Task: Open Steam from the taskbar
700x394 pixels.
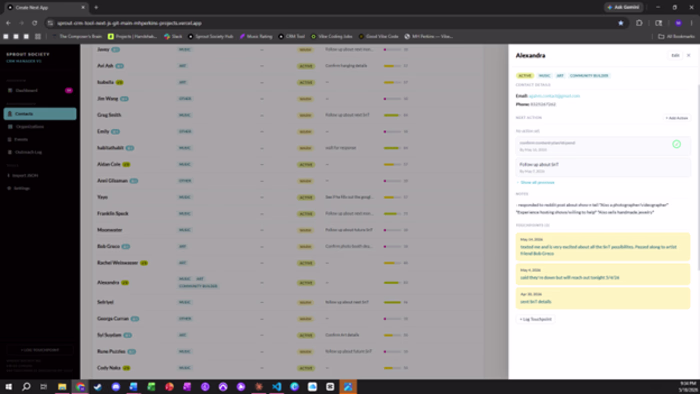Action: [x=98, y=387]
